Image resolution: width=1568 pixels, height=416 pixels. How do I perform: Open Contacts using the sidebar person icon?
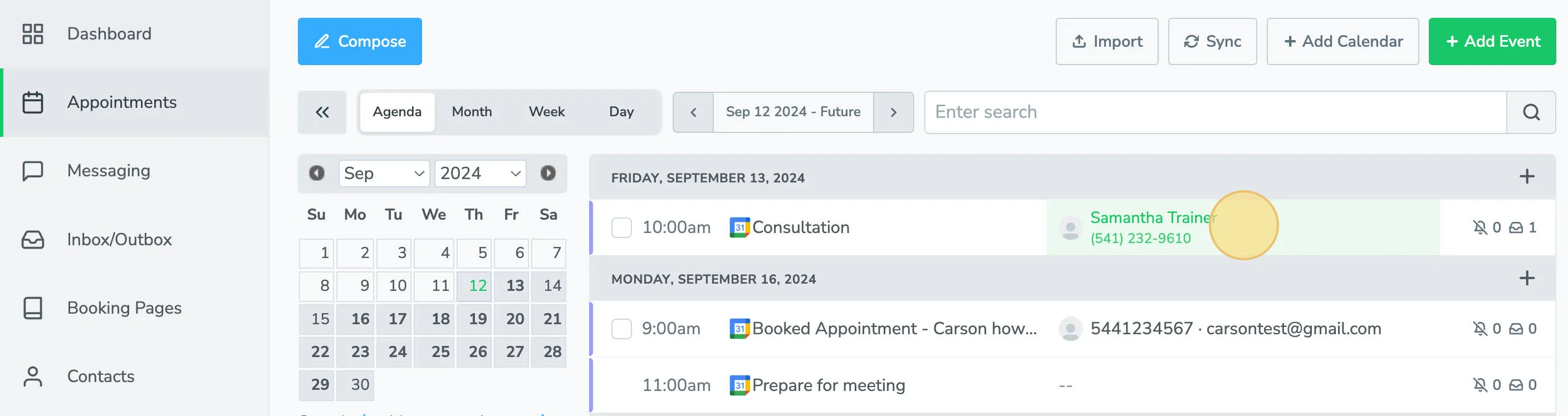click(x=32, y=376)
